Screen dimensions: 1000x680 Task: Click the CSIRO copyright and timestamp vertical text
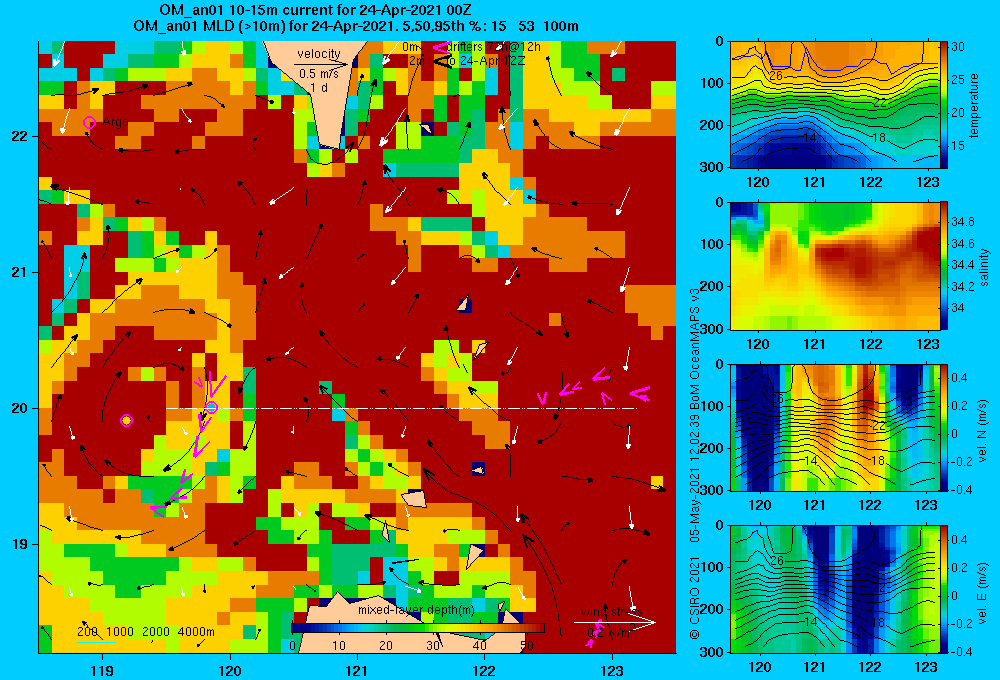695,464
